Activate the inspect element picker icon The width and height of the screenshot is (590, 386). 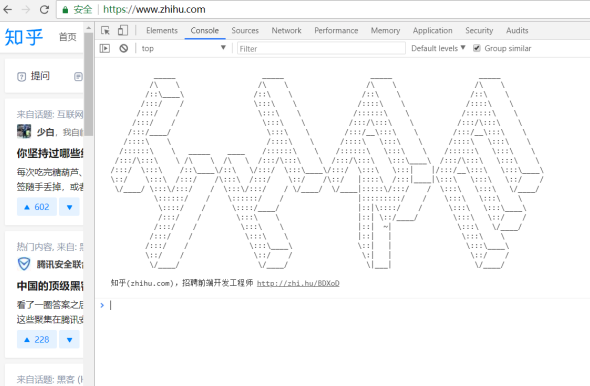(x=105, y=30)
